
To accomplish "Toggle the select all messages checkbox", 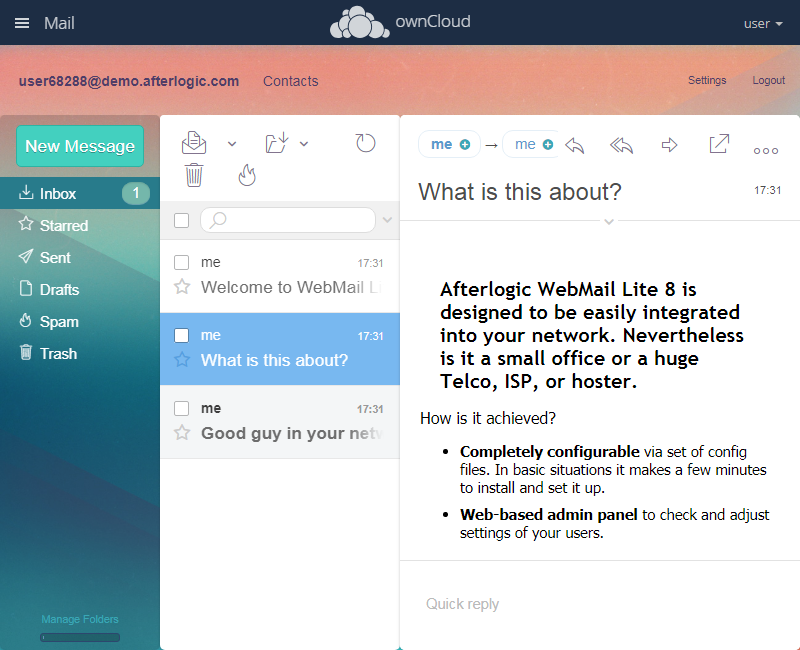I will pos(182,220).
